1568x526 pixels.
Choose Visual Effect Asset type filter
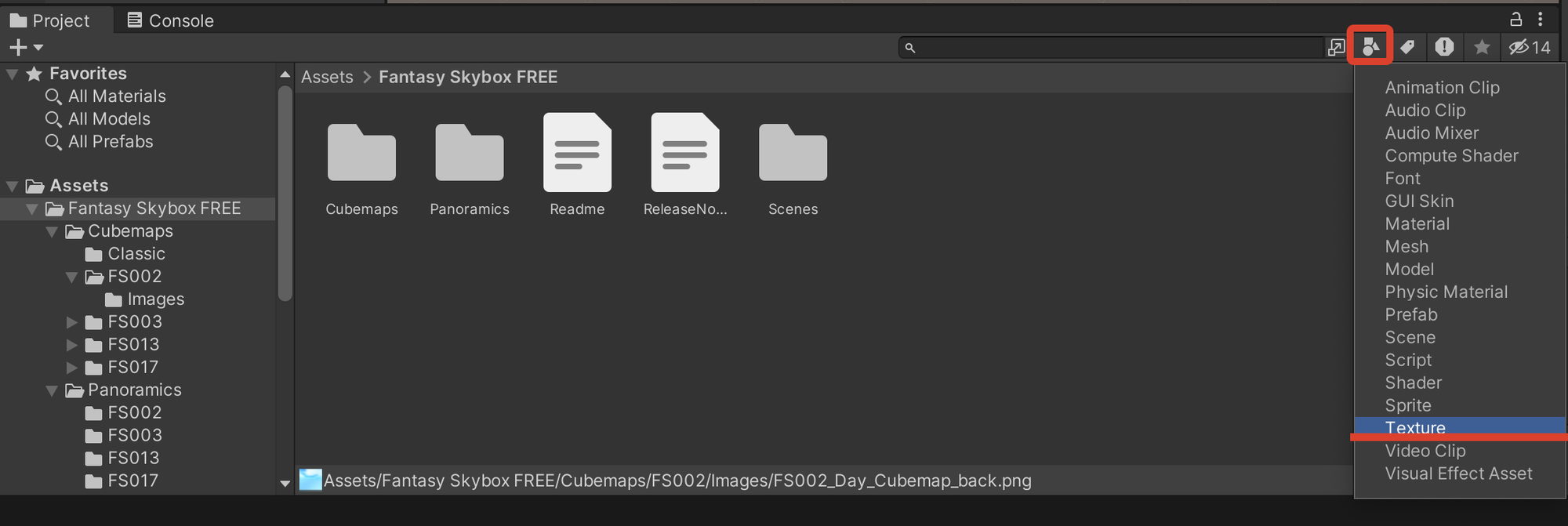[1460, 473]
